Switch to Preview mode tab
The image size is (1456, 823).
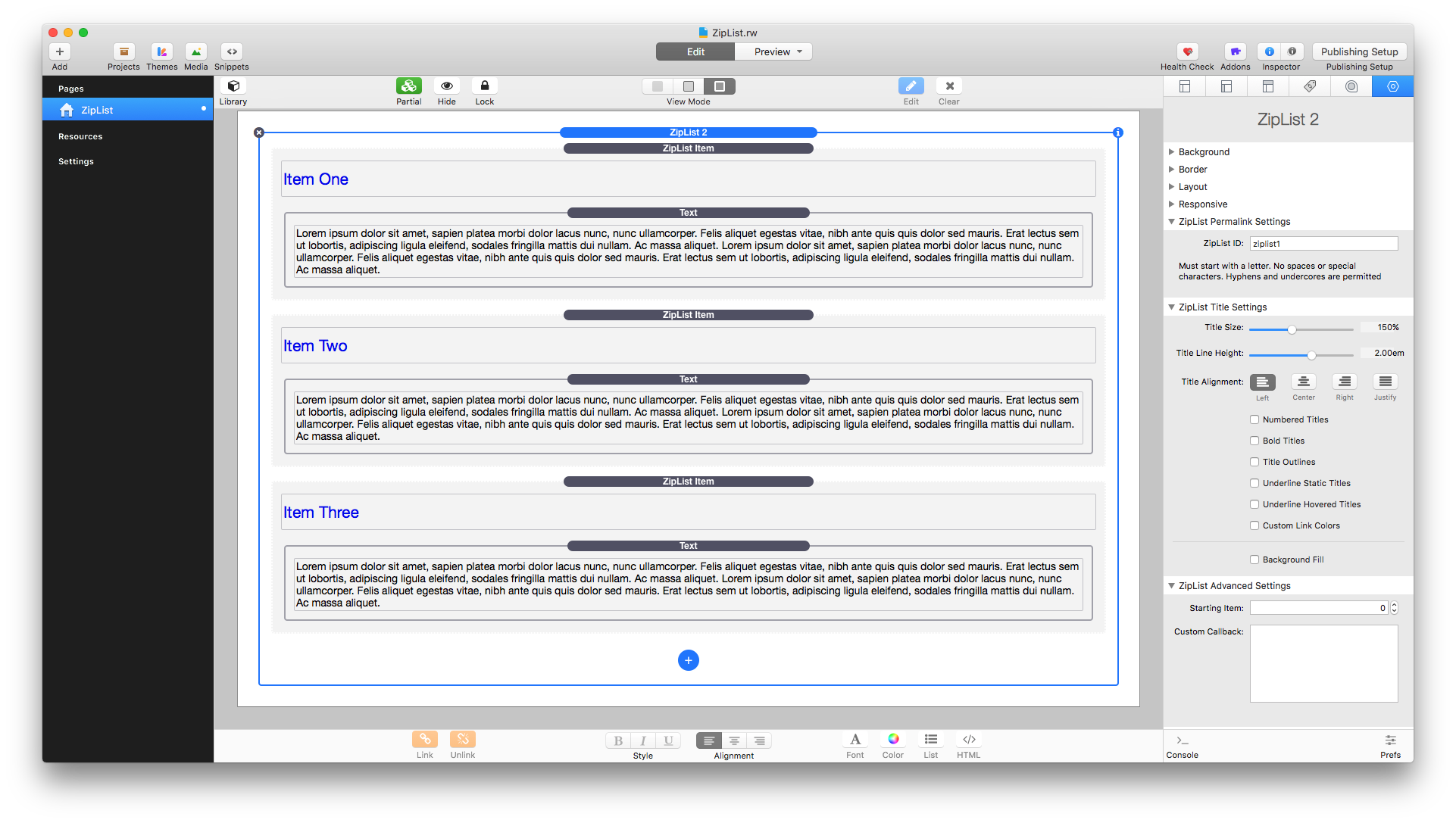(773, 51)
